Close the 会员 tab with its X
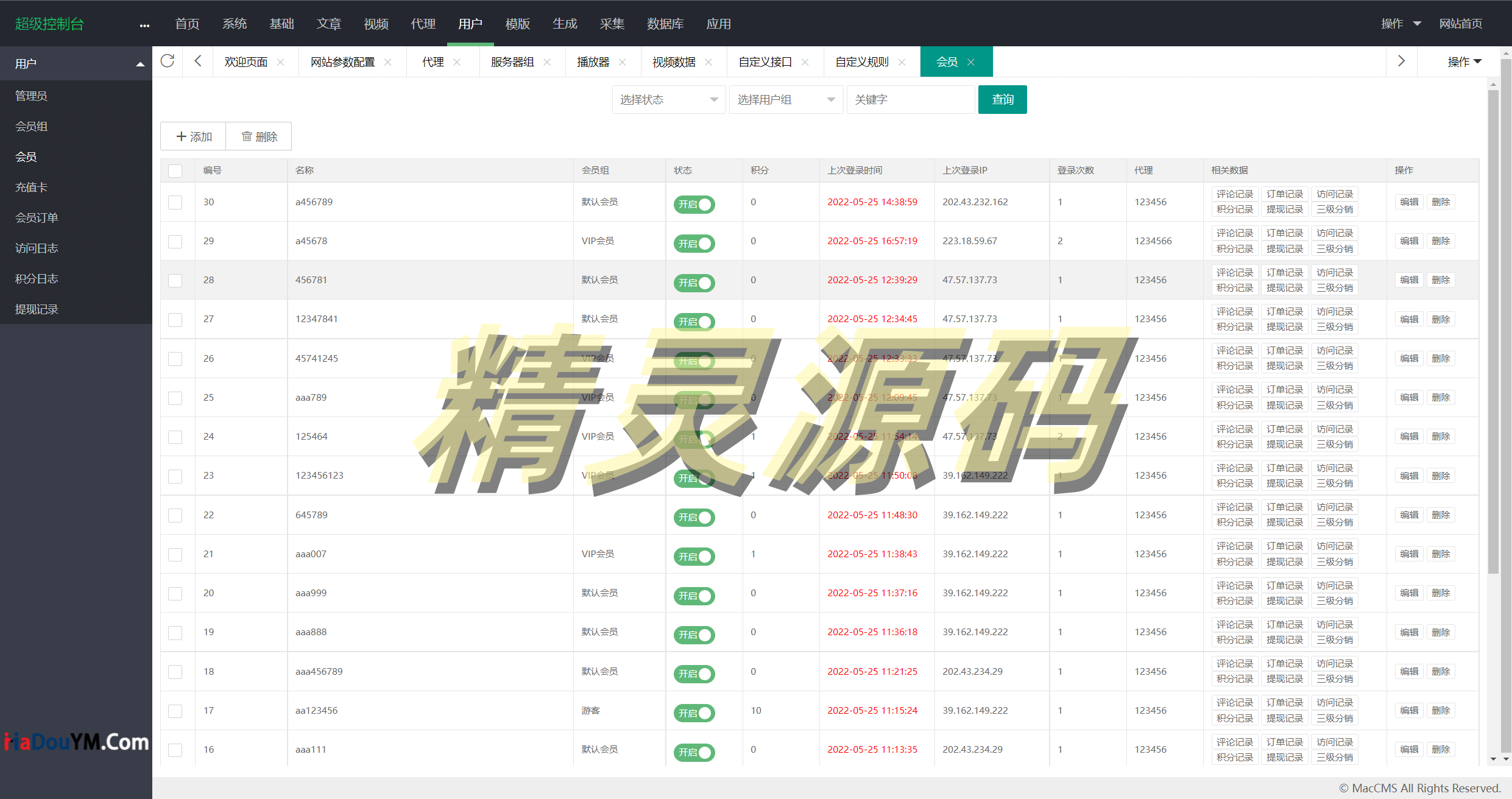This screenshot has height=799, width=1512. (x=971, y=62)
